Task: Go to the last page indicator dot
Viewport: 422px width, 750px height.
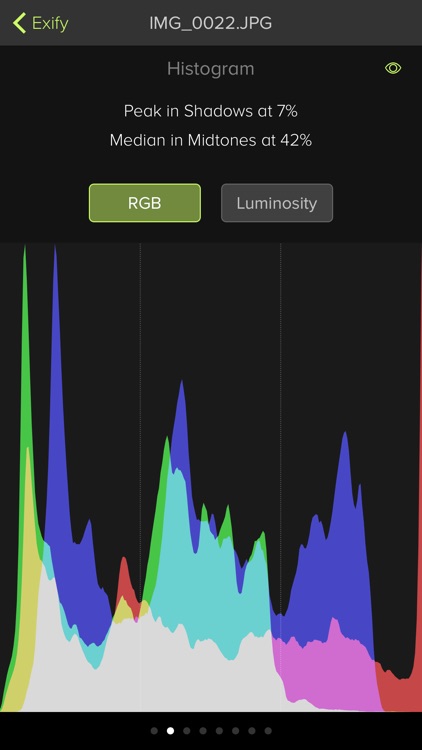Action: [268, 730]
